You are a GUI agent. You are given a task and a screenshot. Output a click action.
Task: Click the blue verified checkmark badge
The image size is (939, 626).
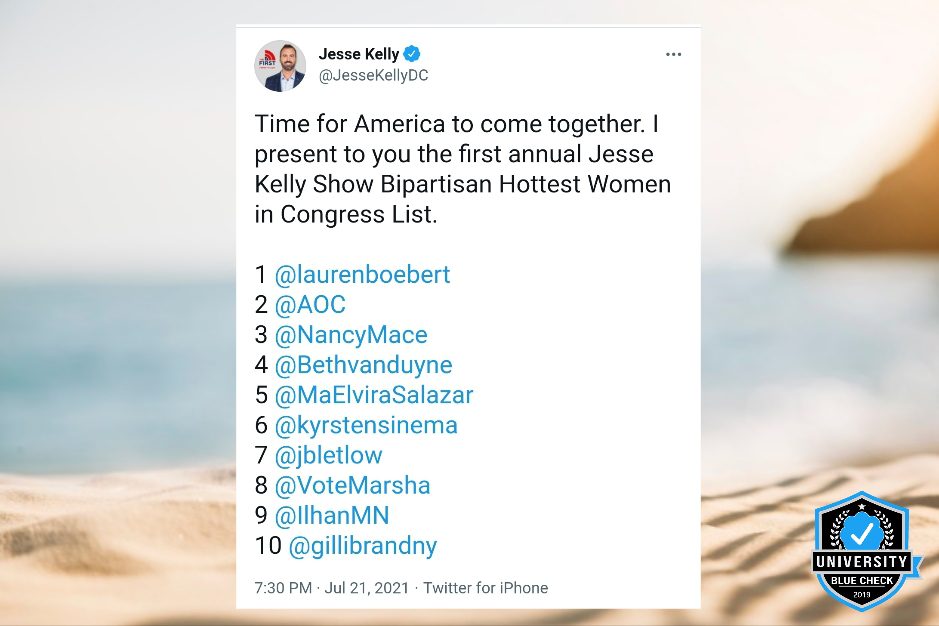click(x=411, y=54)
